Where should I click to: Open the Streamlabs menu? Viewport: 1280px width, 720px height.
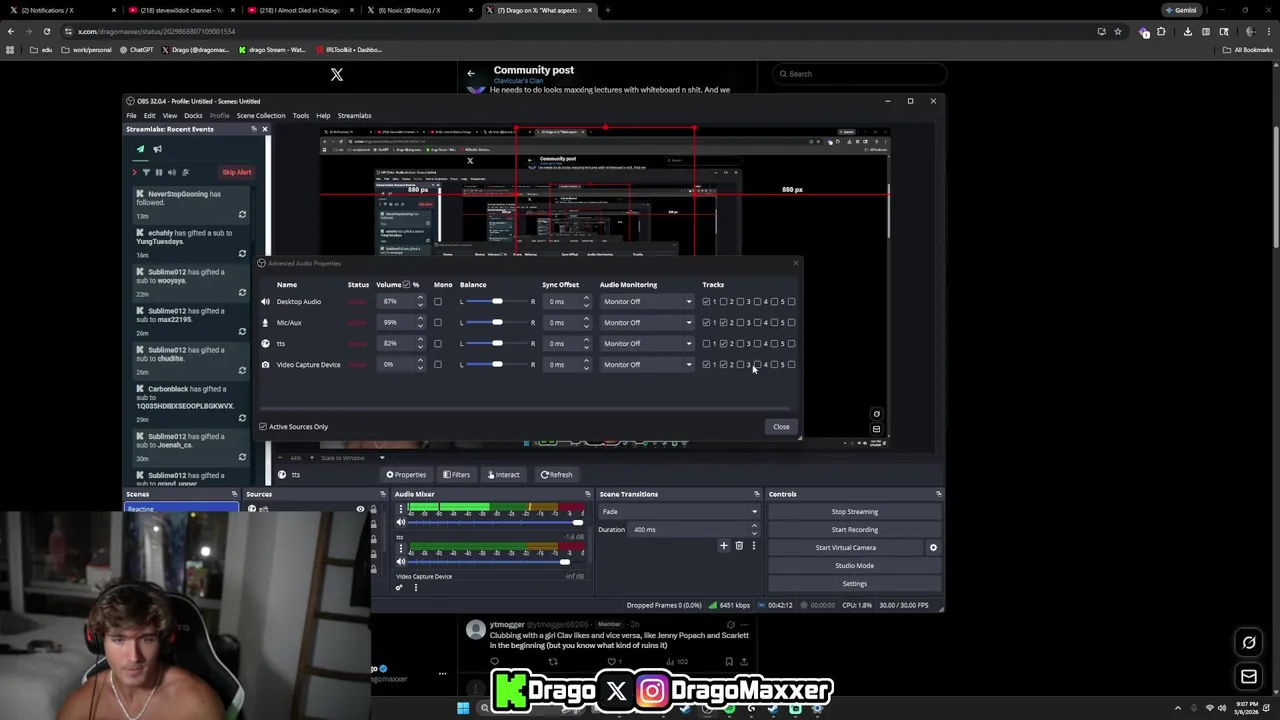click(x=354, y=115)
